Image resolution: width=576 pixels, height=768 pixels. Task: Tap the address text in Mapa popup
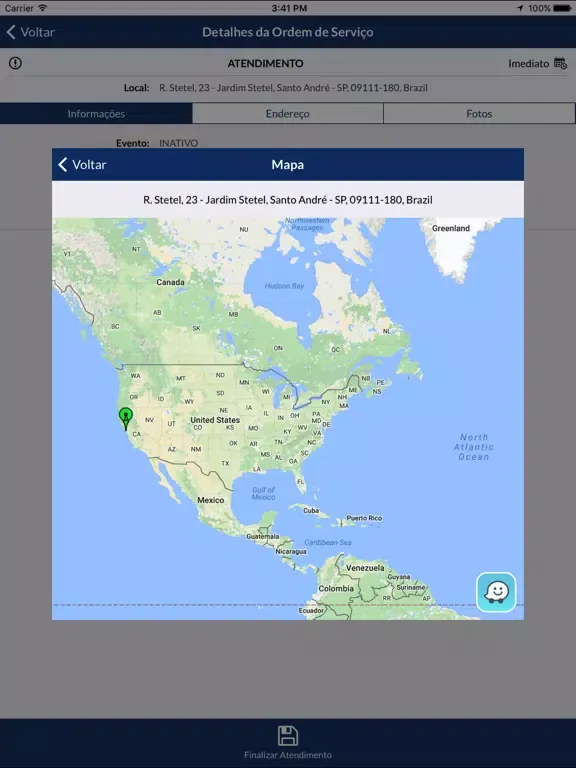(x=288, y=200)
